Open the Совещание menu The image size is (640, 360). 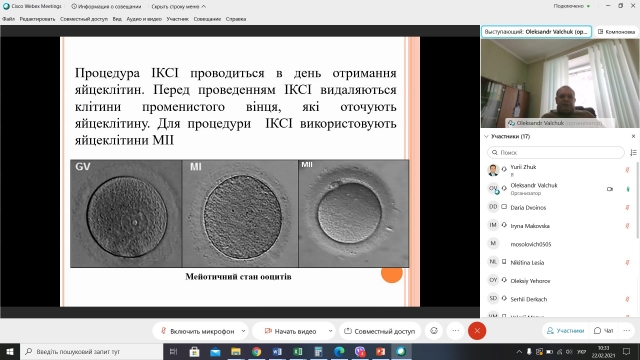point(207,19)
